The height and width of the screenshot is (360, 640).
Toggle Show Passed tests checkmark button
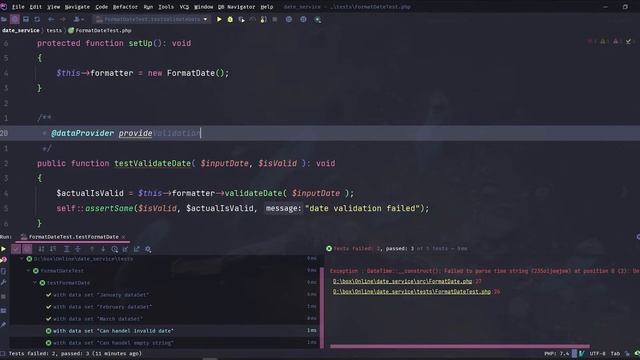[16, 249]
